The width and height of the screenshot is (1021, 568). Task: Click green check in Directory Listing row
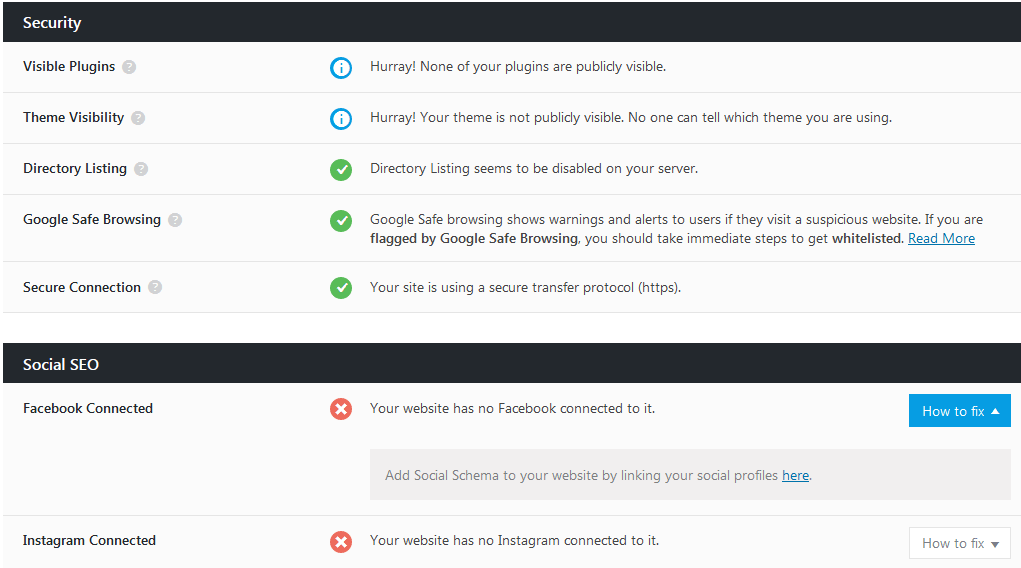click(x=341, y=169)
